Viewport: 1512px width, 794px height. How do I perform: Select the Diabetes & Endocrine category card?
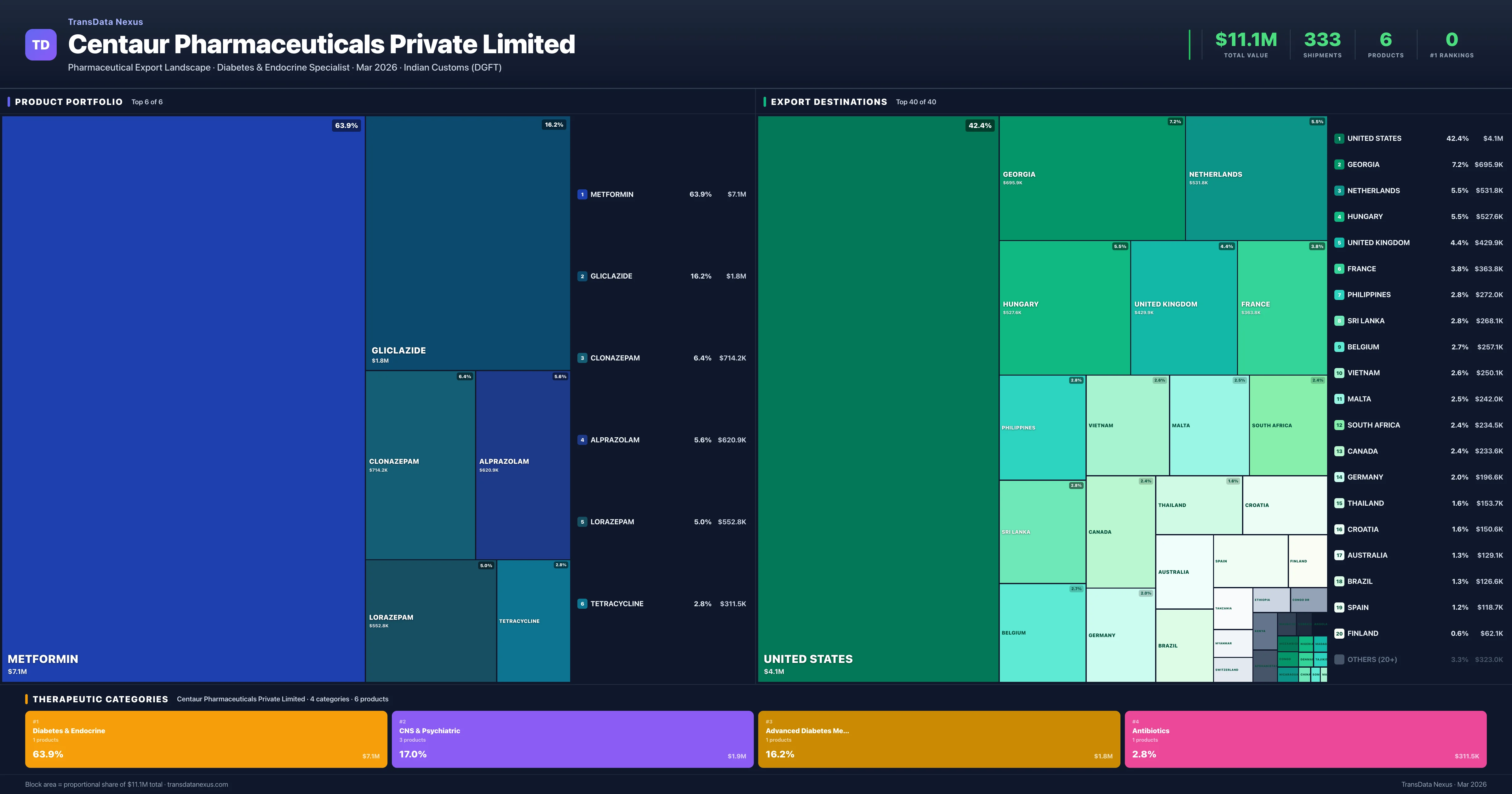tap(205, 739)
